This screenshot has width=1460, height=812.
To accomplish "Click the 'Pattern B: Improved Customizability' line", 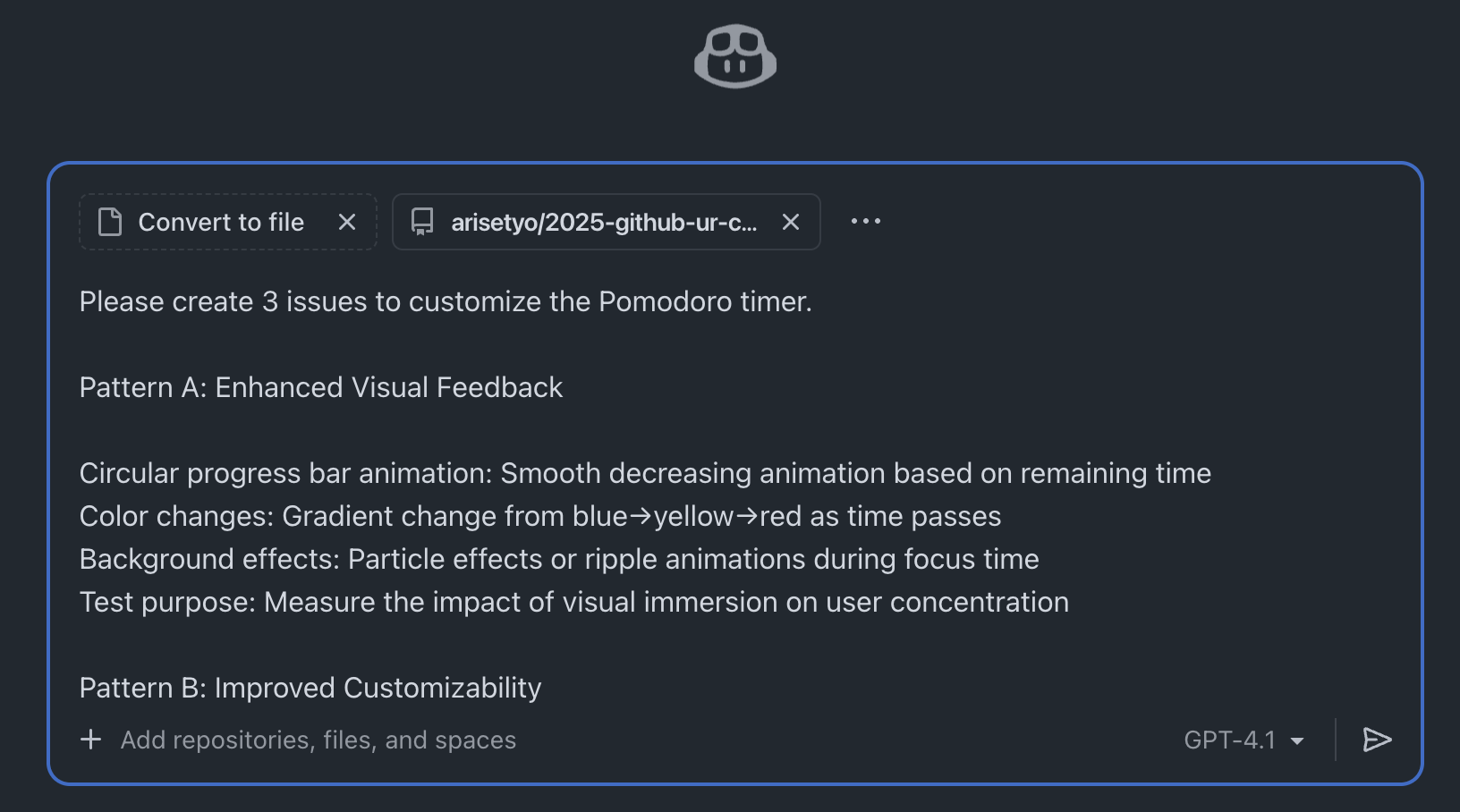I will [x=310, y=689].
